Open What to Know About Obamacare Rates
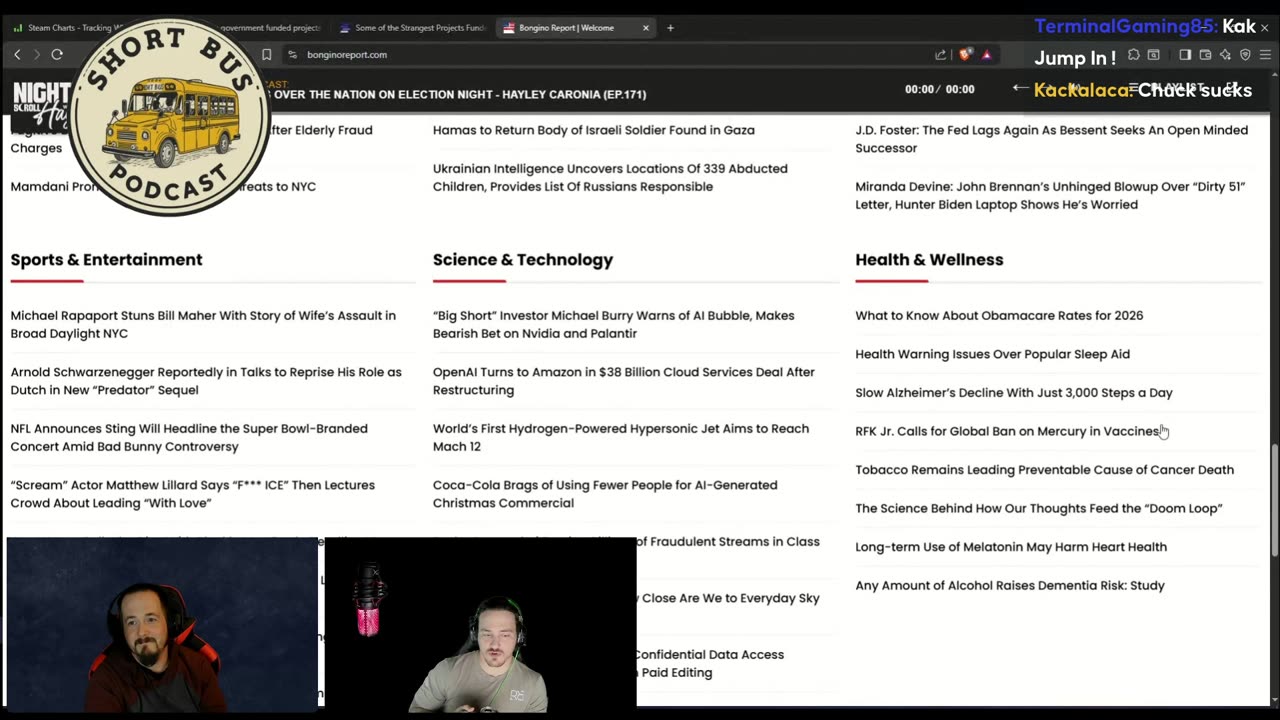1280x720 pixels. point(999,316)
